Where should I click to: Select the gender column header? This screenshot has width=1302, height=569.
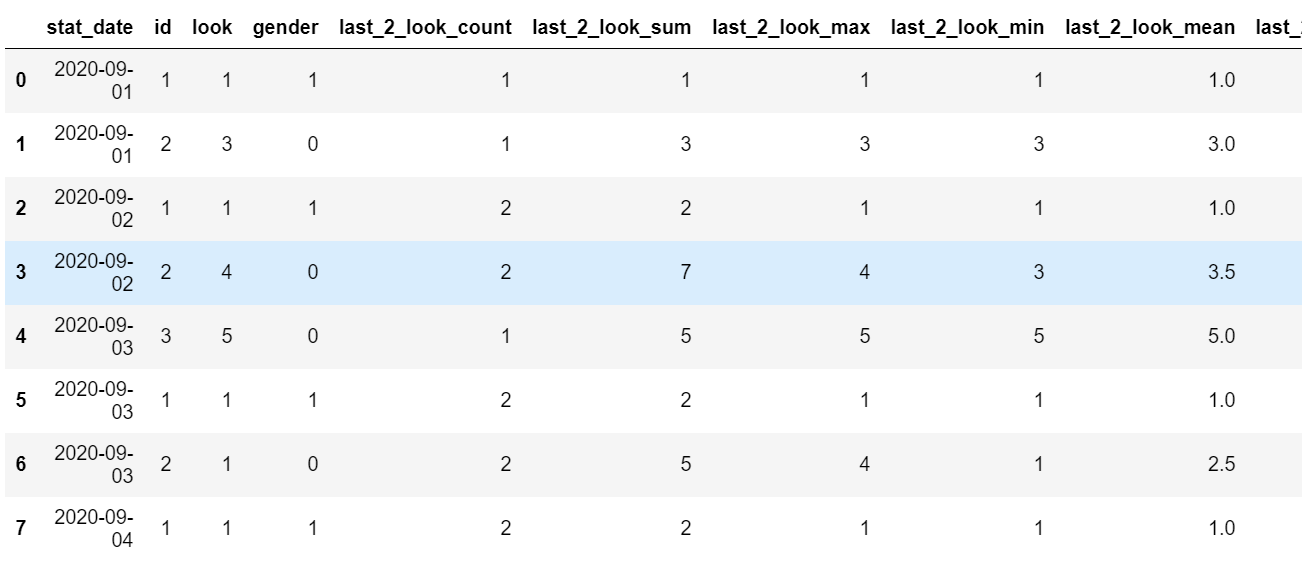click(285, 27)
